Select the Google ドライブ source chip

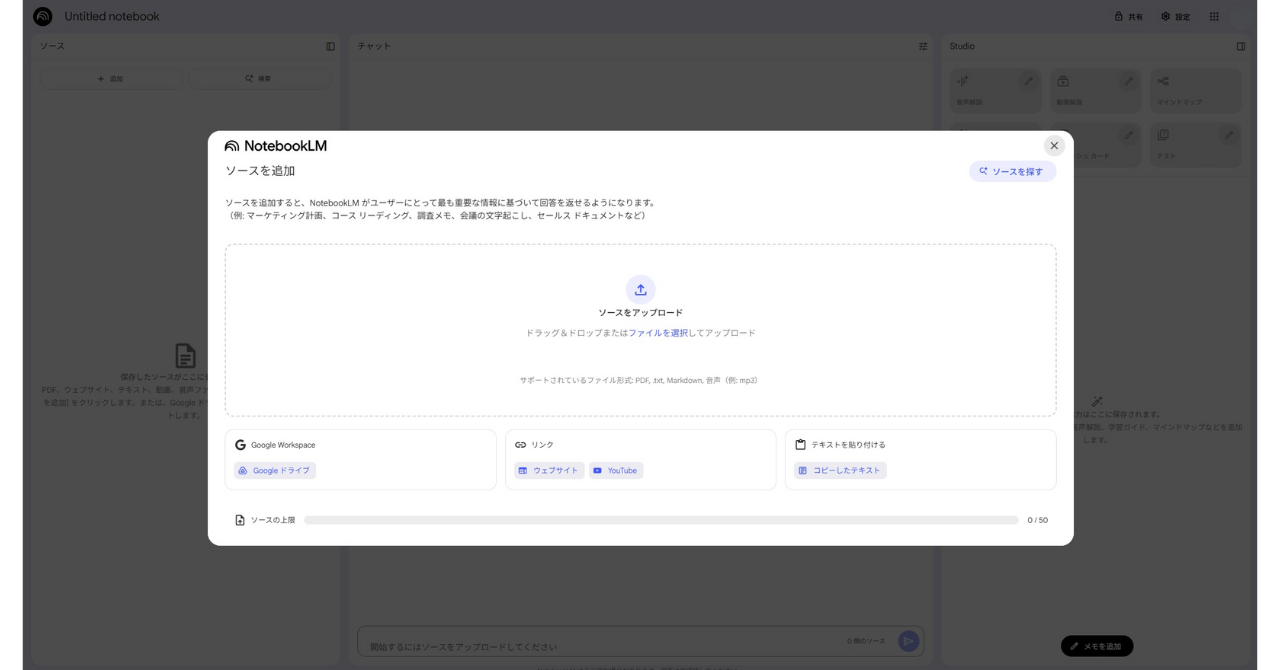(275, 470)
